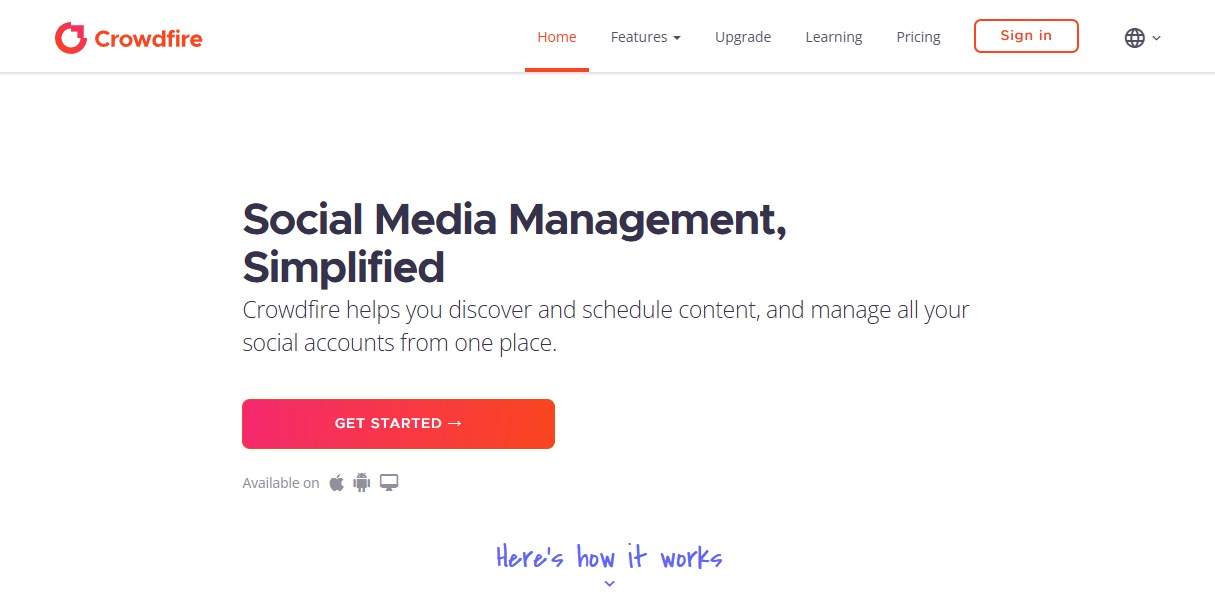This screenshot has height=607, width=1215.
Task: Click the down arrow below Here's how it works
Action: point(609,584)
